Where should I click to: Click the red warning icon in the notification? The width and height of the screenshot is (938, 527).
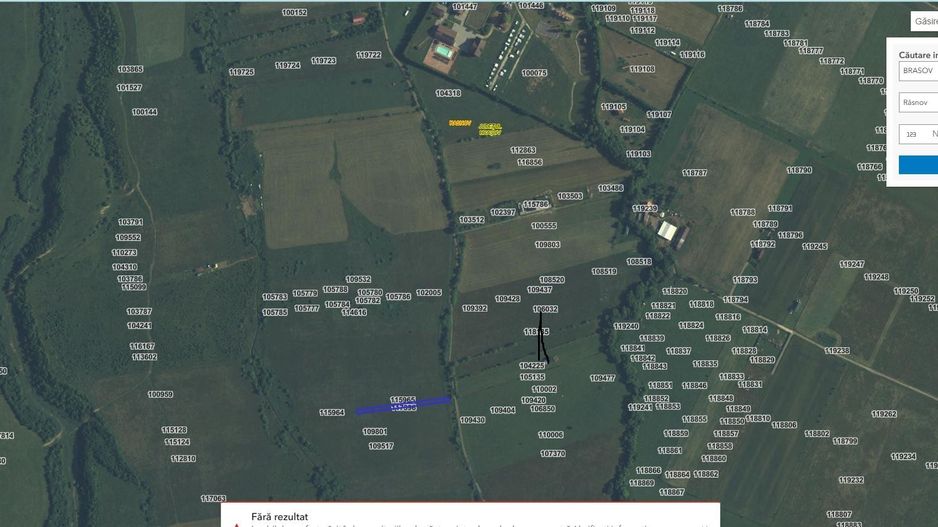coord(235,524)
